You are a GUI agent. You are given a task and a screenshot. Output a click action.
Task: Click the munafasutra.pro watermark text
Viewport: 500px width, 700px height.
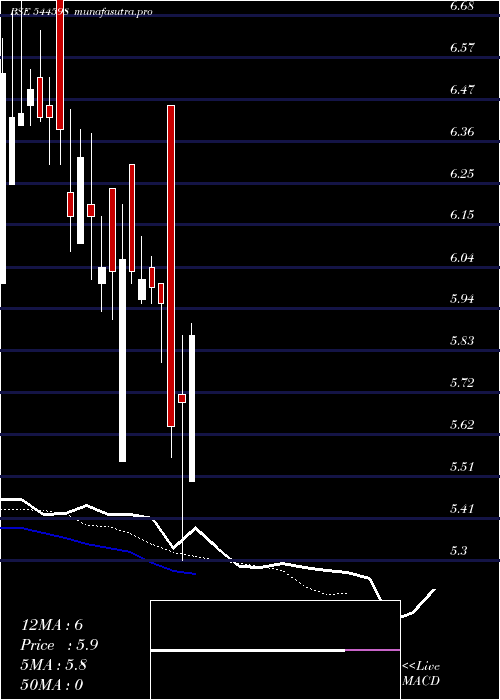113,12
